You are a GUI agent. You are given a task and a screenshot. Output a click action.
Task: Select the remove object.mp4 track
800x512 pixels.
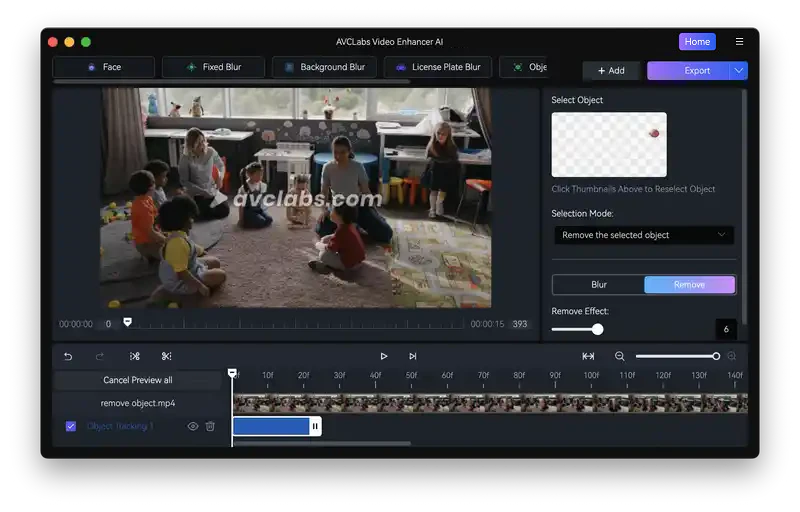pyautogui.click(x=138, y=403)
